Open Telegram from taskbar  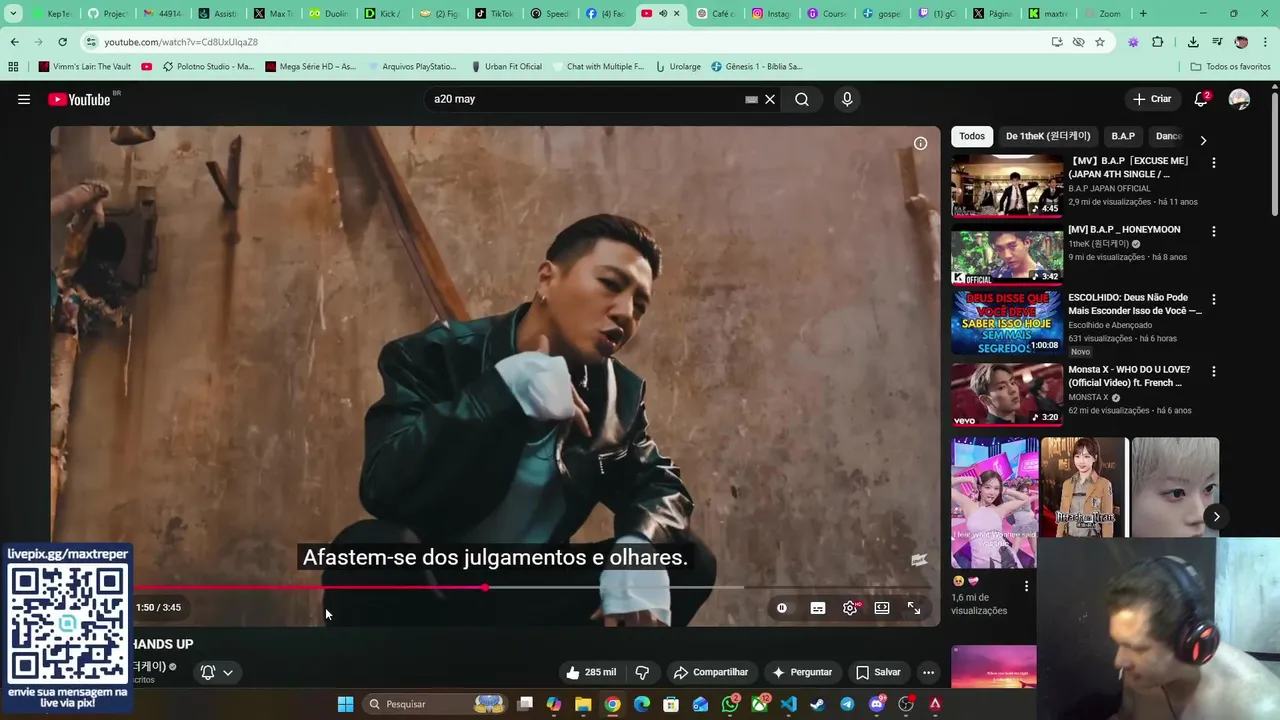[x=847, y=704]
